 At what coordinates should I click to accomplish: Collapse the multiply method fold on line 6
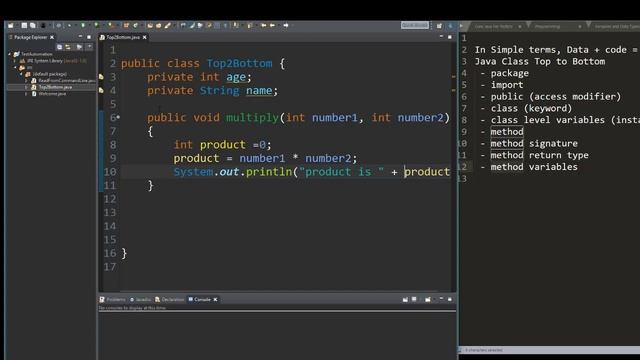[x=118, y=117]
